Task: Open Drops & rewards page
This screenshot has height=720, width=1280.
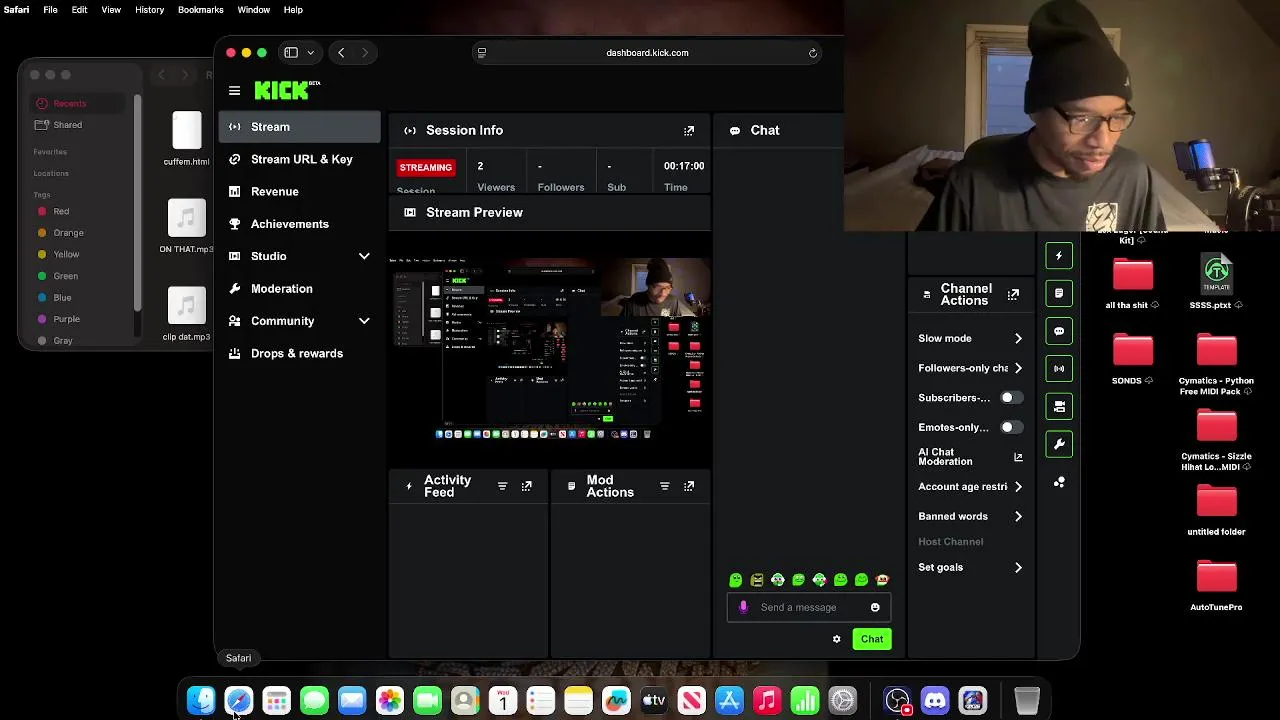Action: click(300, 353)
